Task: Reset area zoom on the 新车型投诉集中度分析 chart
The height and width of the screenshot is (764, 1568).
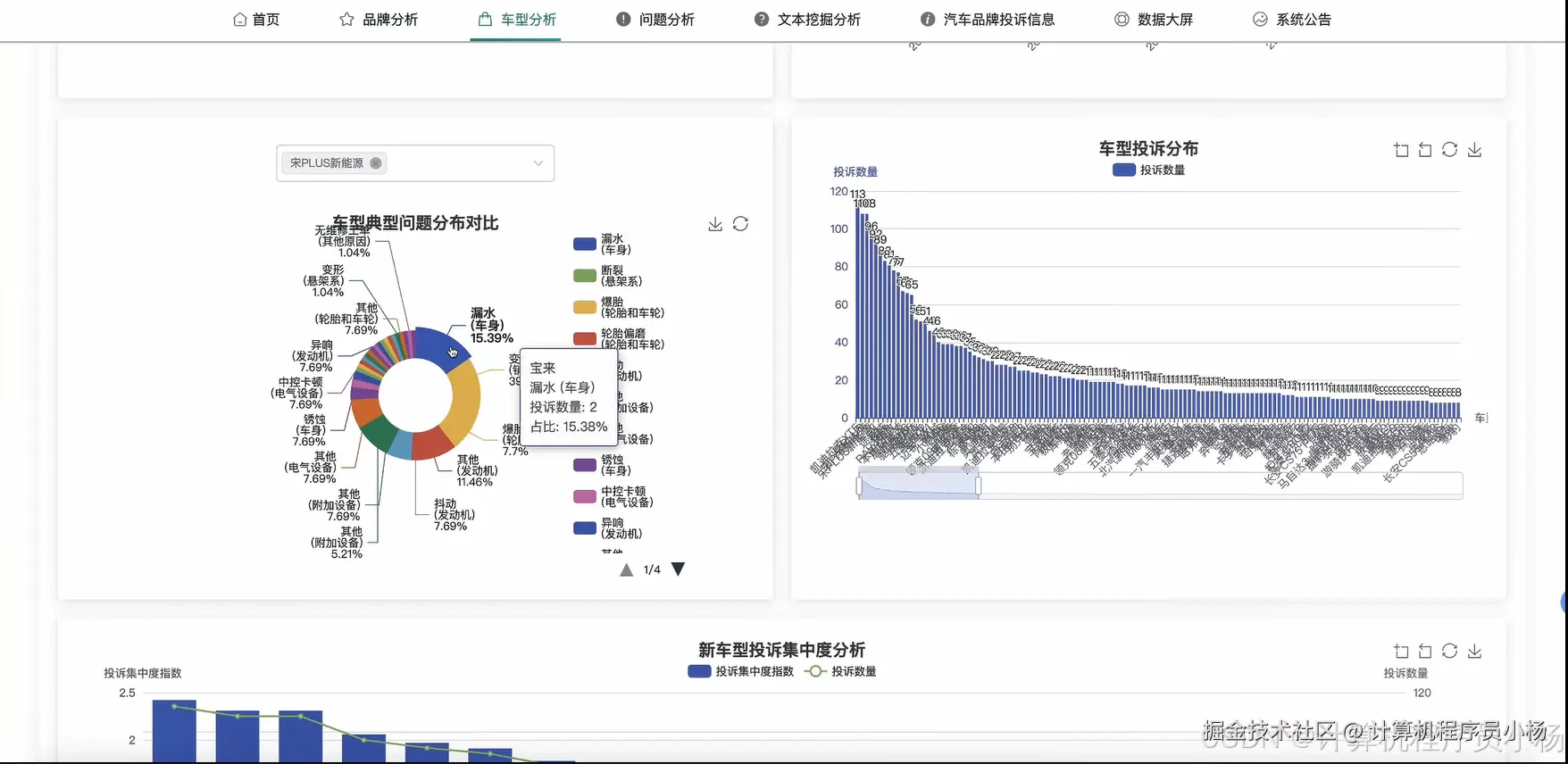Action: (1425, 652)
